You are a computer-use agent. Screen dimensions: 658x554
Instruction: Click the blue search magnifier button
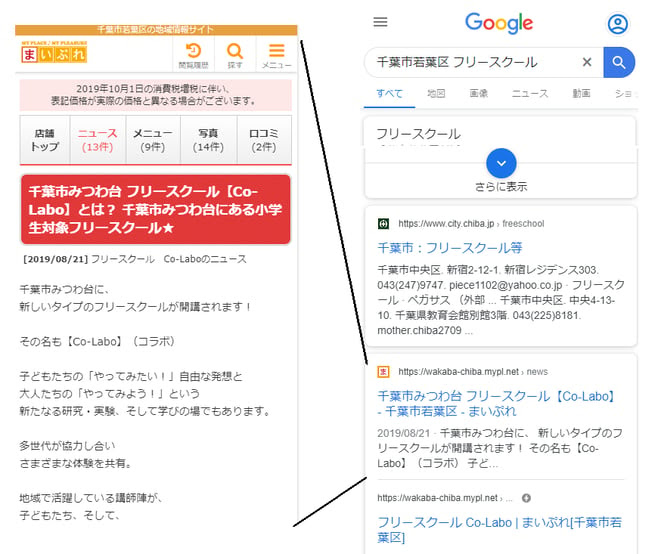[x=619, y=63]
